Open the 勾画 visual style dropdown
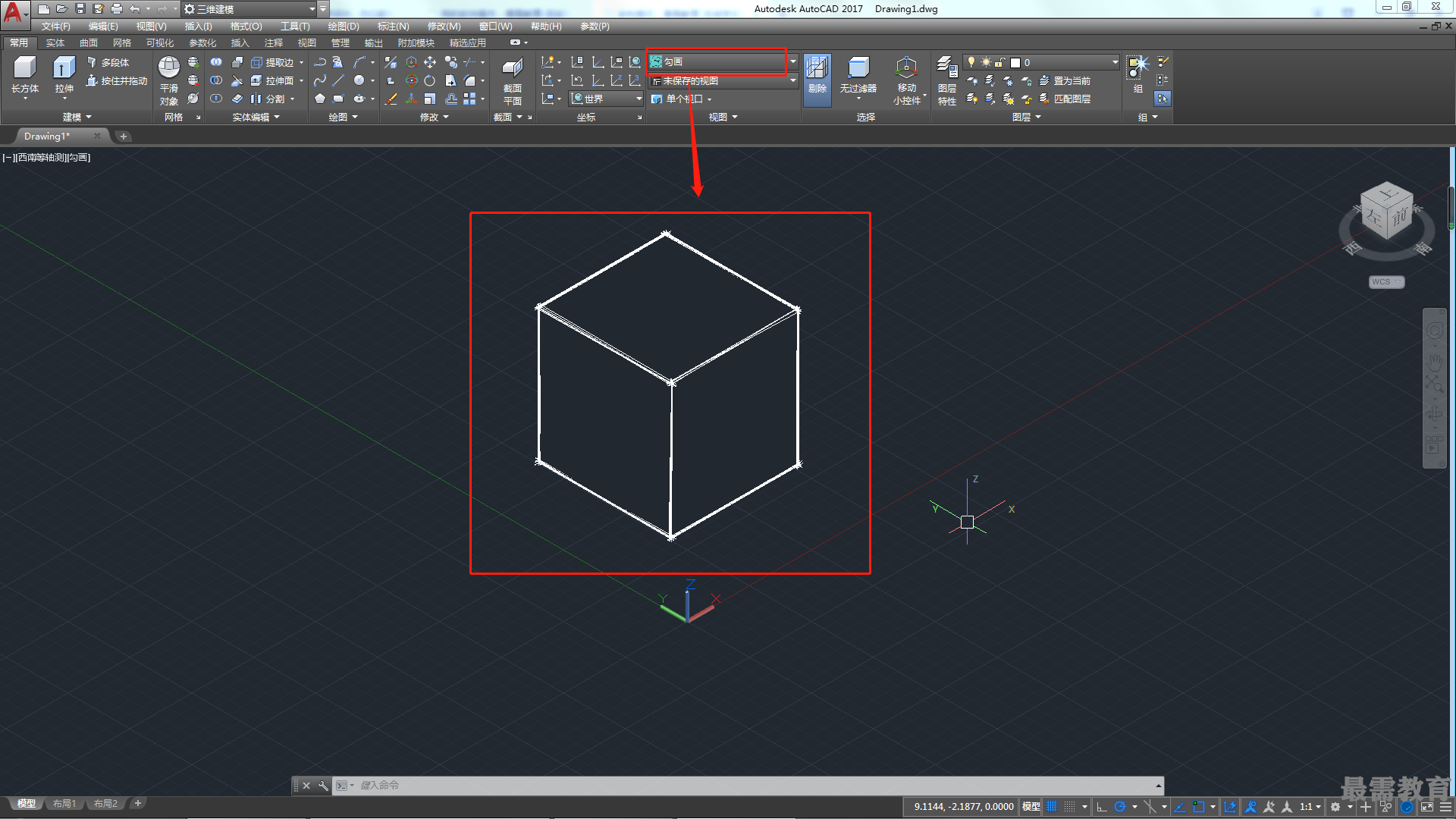 tap(723, 62)
